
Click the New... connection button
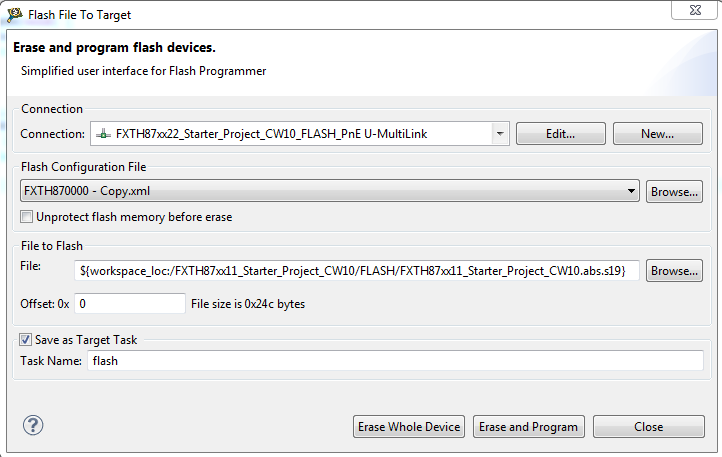tap(658, 134)
